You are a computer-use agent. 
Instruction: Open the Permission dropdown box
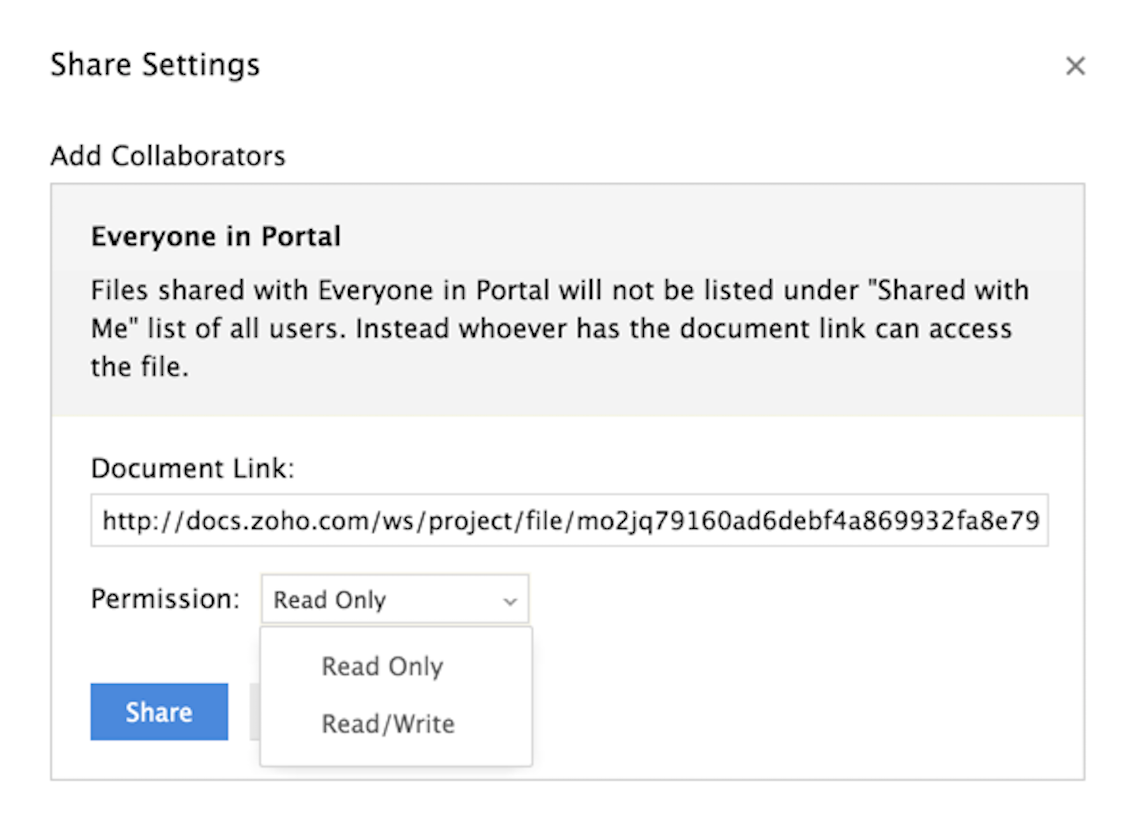[x=394, y=600]
